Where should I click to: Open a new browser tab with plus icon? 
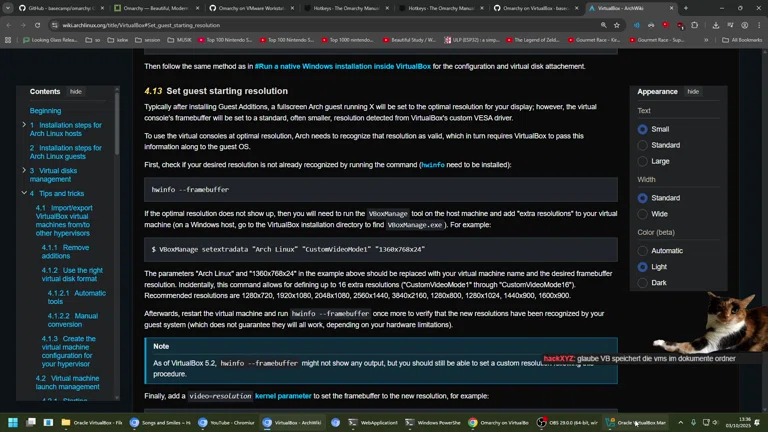point(685,8)
